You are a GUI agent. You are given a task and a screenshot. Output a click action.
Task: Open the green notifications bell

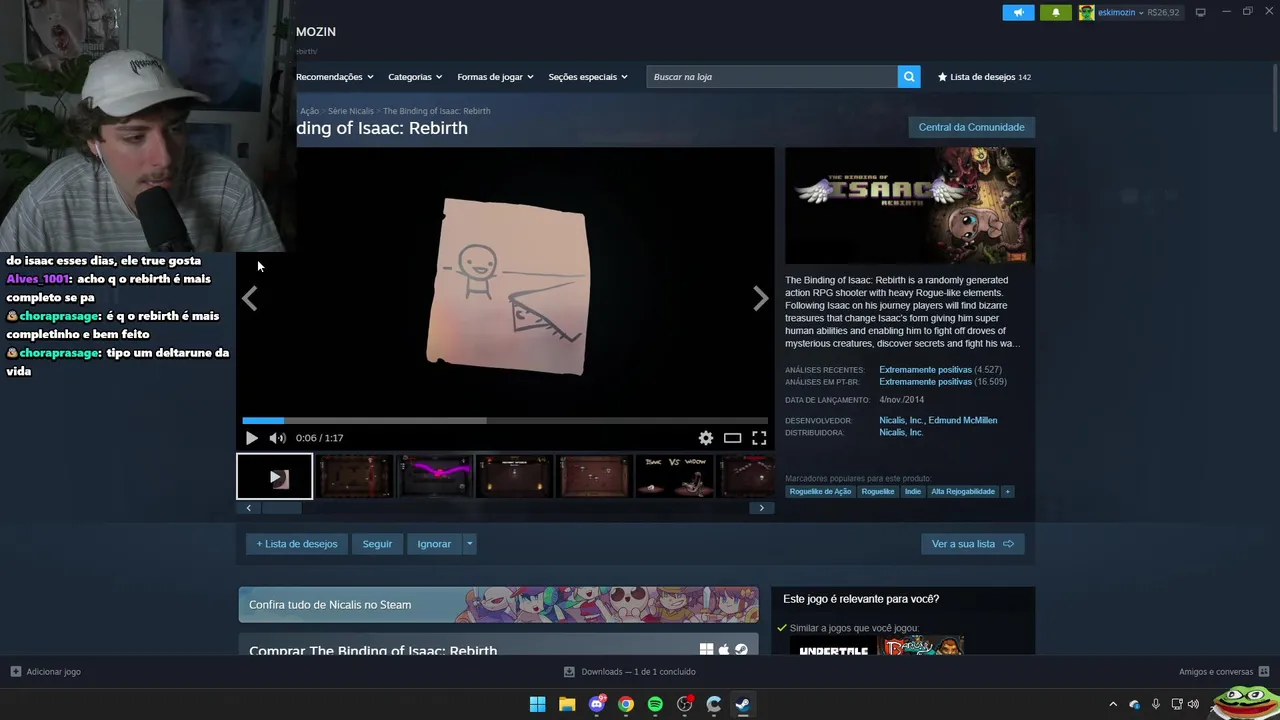(x=1056, y=13)
